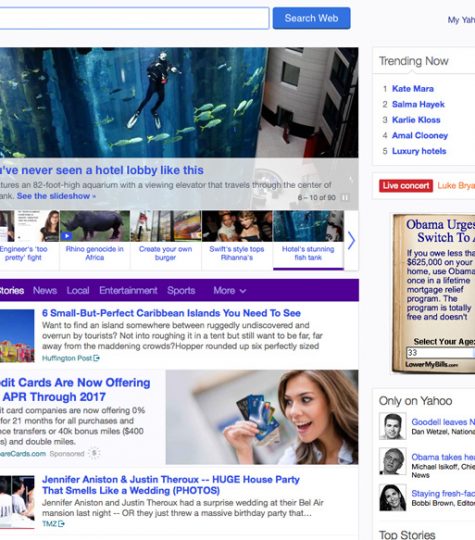
Task: Expand the More dropdown in the purple bar
Action: (x=229, y=290)
